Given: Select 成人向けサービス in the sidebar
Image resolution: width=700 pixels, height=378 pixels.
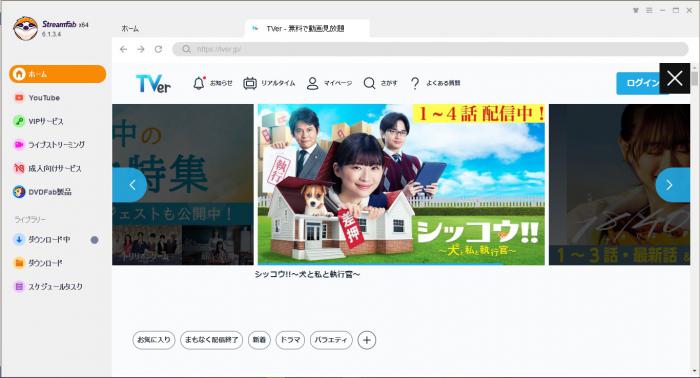Looking at the screenshot, I should 48,168.
